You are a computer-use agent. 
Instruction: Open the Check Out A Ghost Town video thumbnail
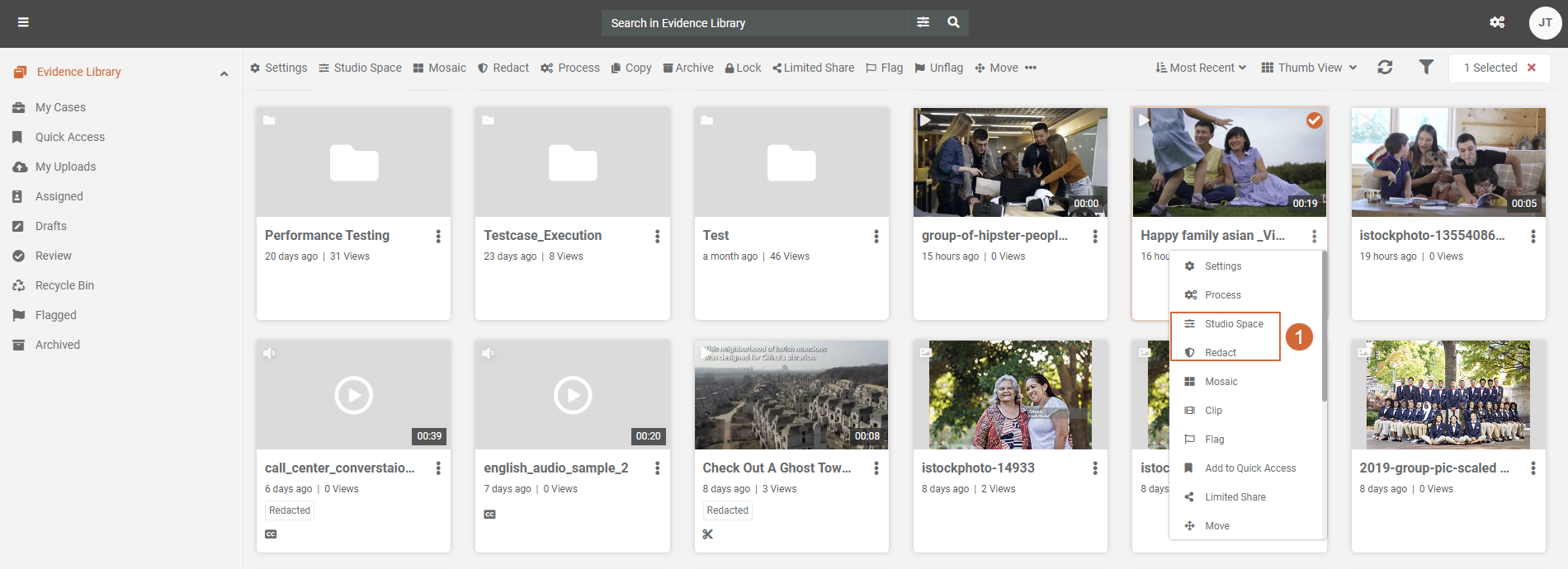791,395
